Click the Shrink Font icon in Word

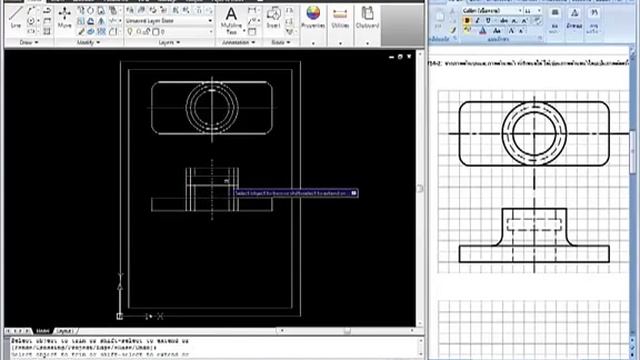521,30
